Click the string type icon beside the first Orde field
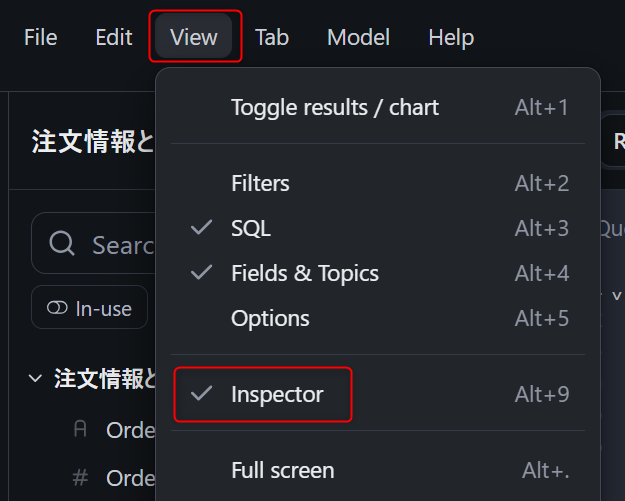The height and width of the screenshot is (501, 625). click(81, 430)
